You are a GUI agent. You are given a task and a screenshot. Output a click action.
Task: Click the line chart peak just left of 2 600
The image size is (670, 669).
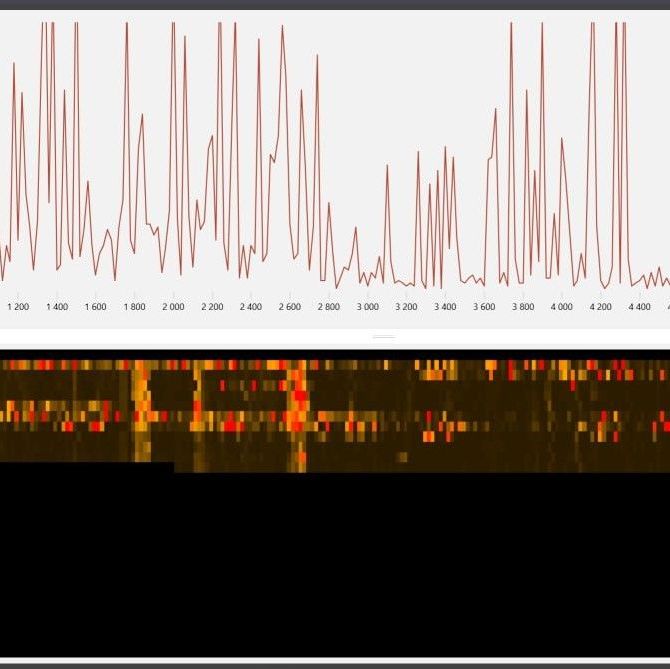point(282,26)
